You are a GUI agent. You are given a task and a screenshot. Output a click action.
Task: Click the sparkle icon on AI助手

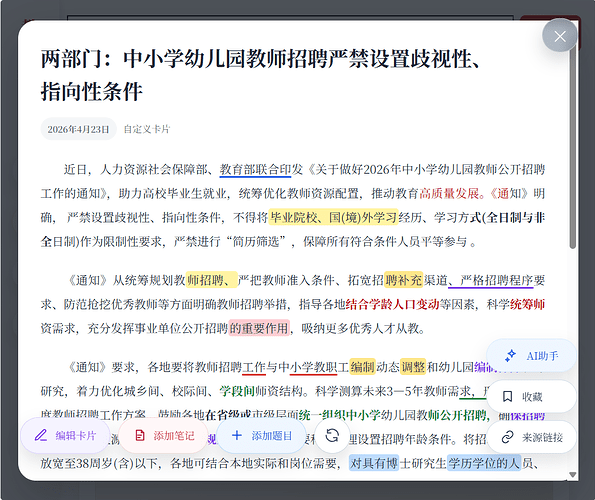click(511, 355)
